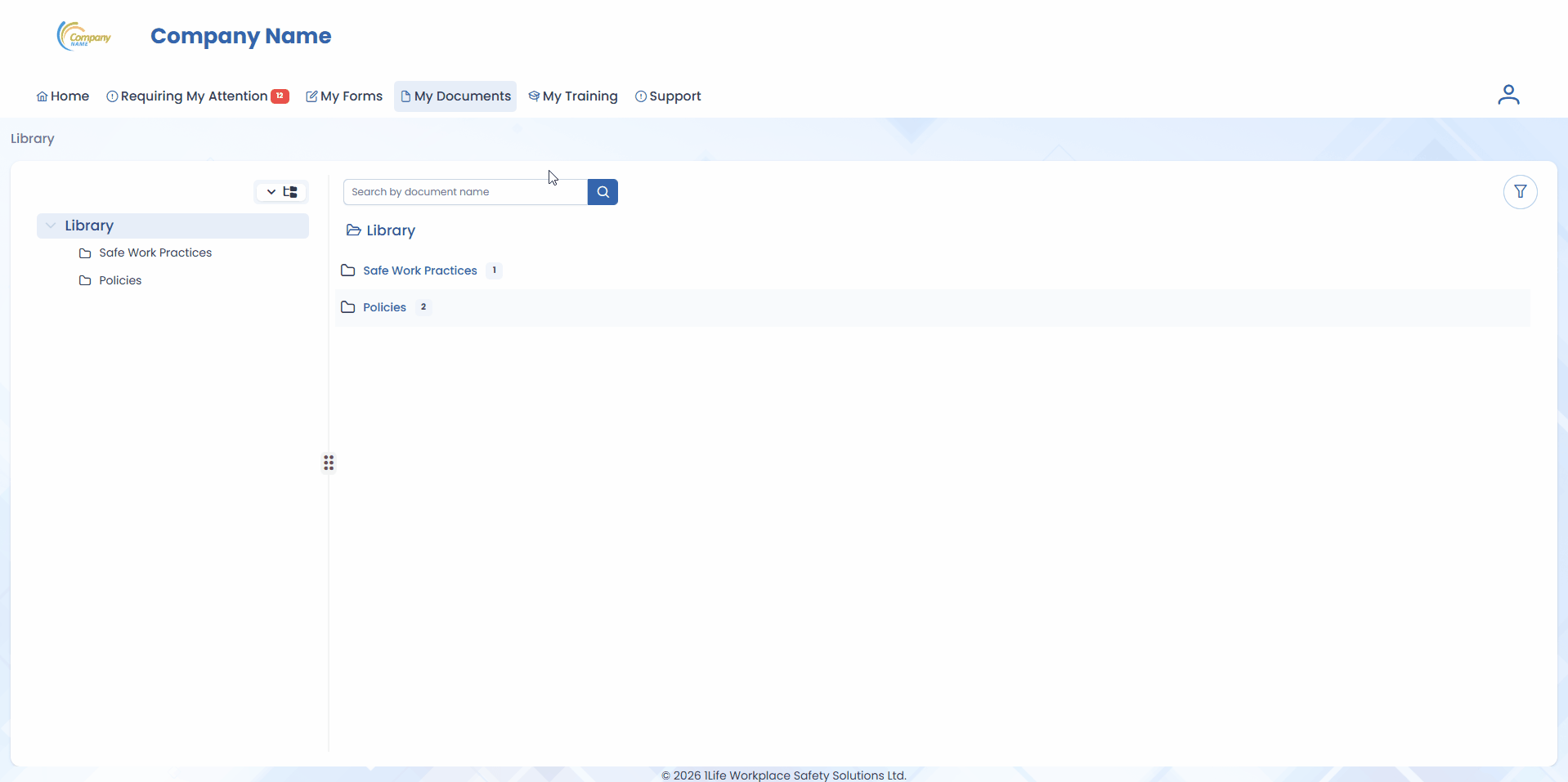Collapse the Library tree in sidebar
Screen dimensions: 1568x782
[52, 226]
